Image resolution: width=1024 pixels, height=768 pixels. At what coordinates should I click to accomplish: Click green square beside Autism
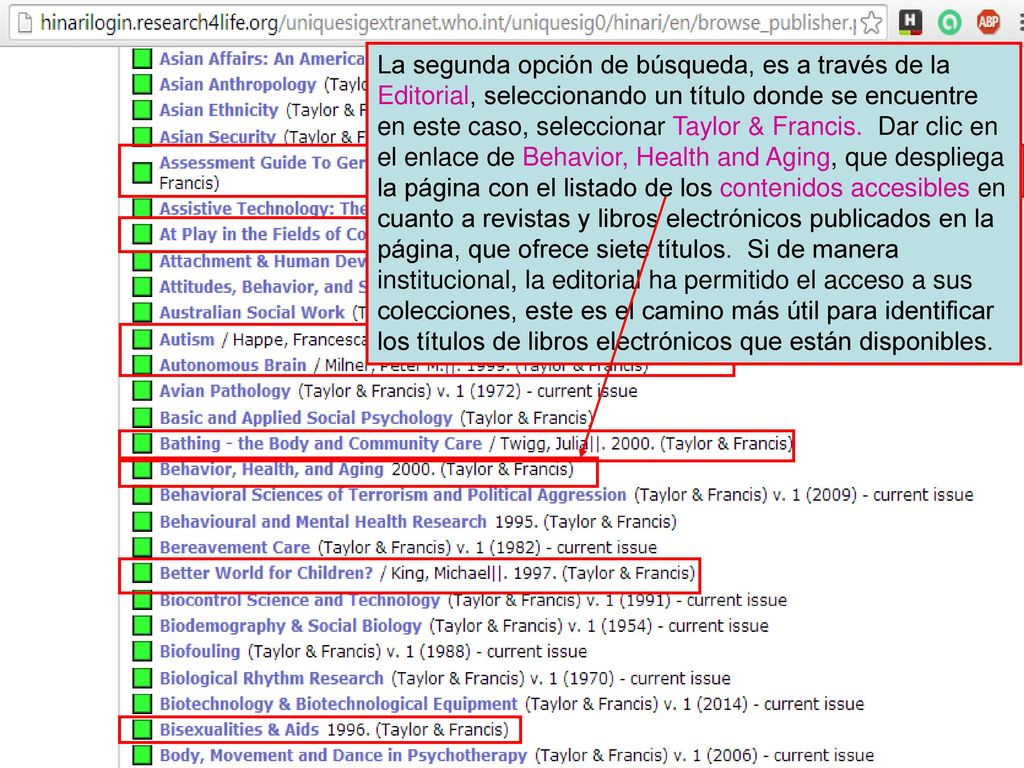pyautogui.click(x=142, y=339)
